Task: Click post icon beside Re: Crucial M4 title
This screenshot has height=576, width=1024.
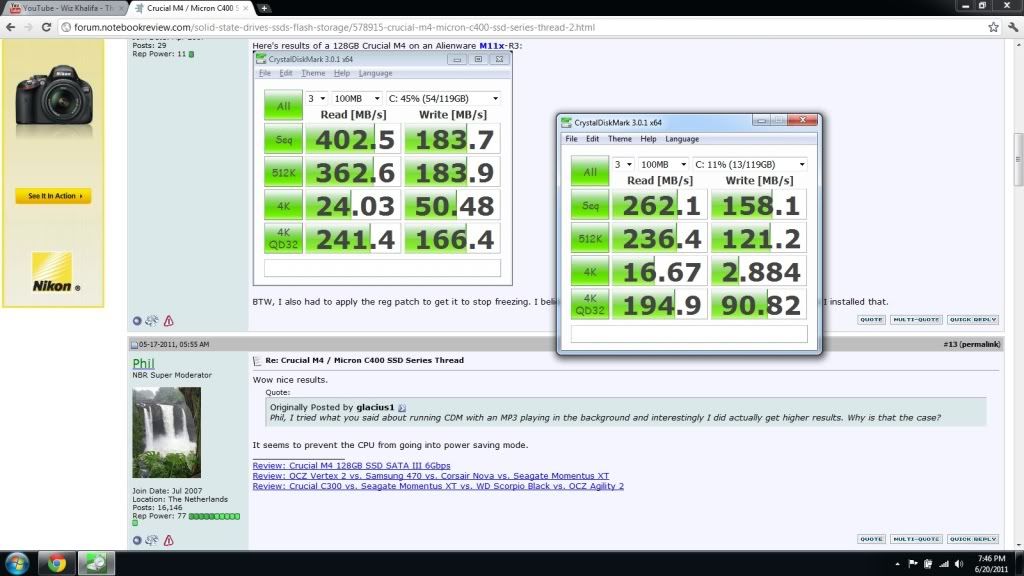Action: (x=257, y=360)
